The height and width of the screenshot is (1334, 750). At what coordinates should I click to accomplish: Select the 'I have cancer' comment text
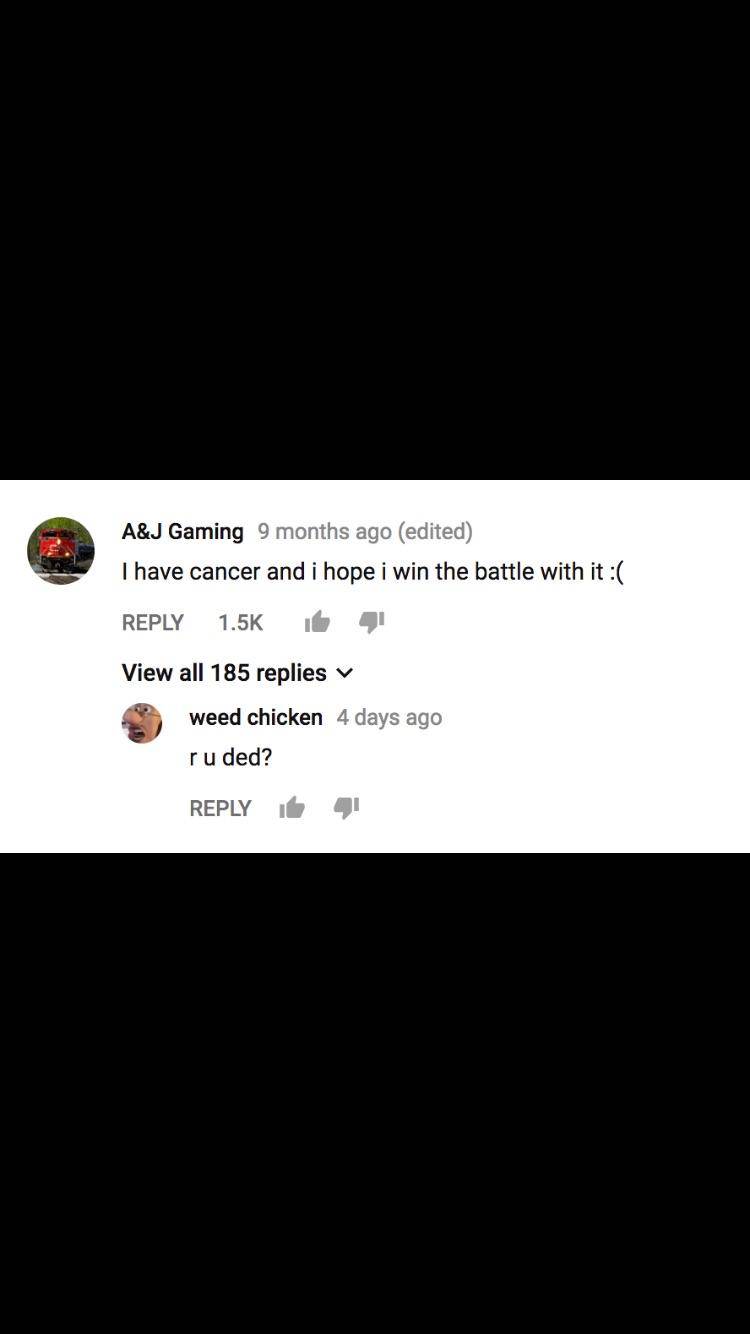point(372,571)
